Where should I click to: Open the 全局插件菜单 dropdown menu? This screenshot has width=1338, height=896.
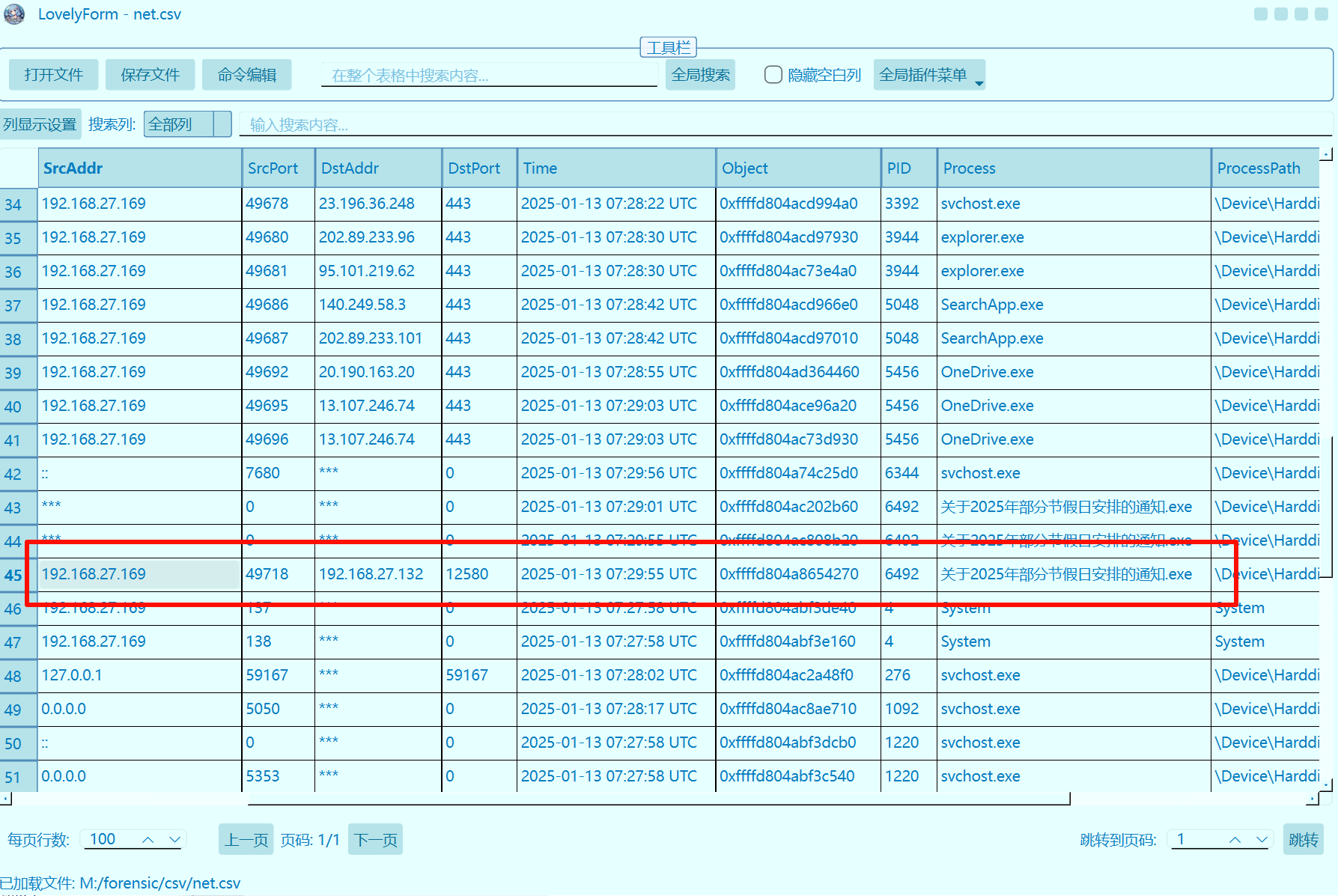[928, 75]
